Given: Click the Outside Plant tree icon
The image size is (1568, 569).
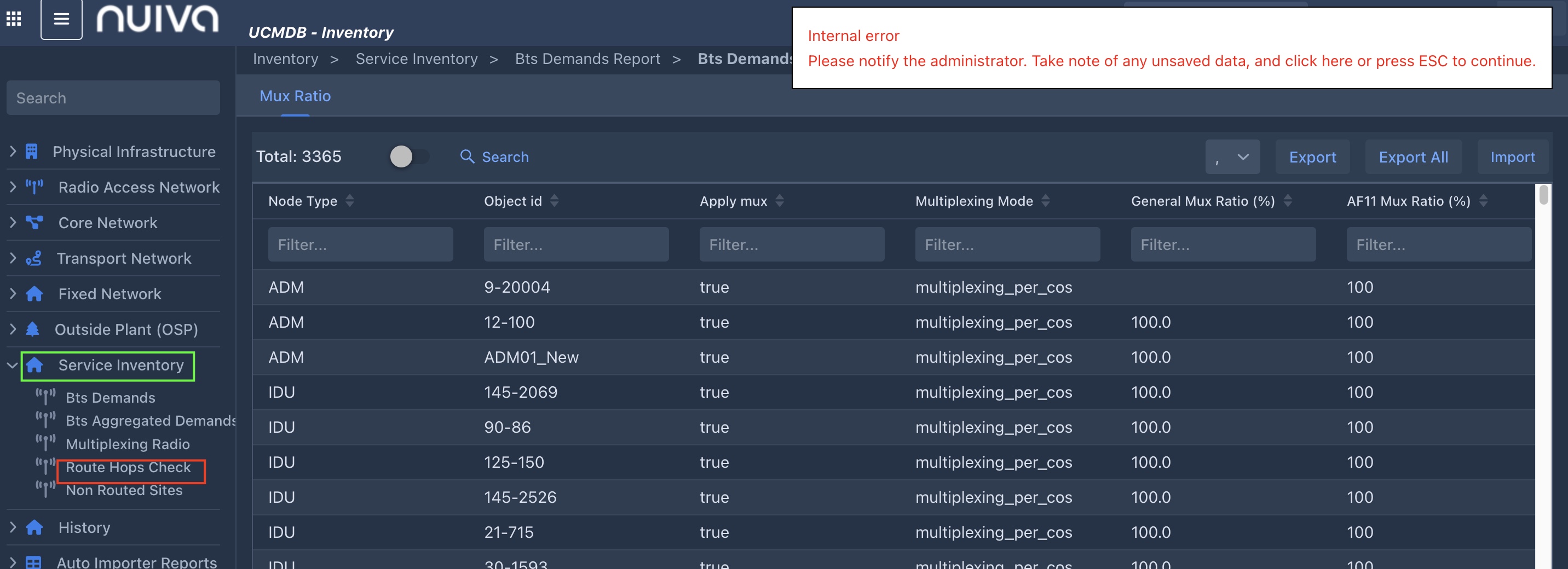Looking at the screenshot, I should pyautogui.click(x=33, y=329).
